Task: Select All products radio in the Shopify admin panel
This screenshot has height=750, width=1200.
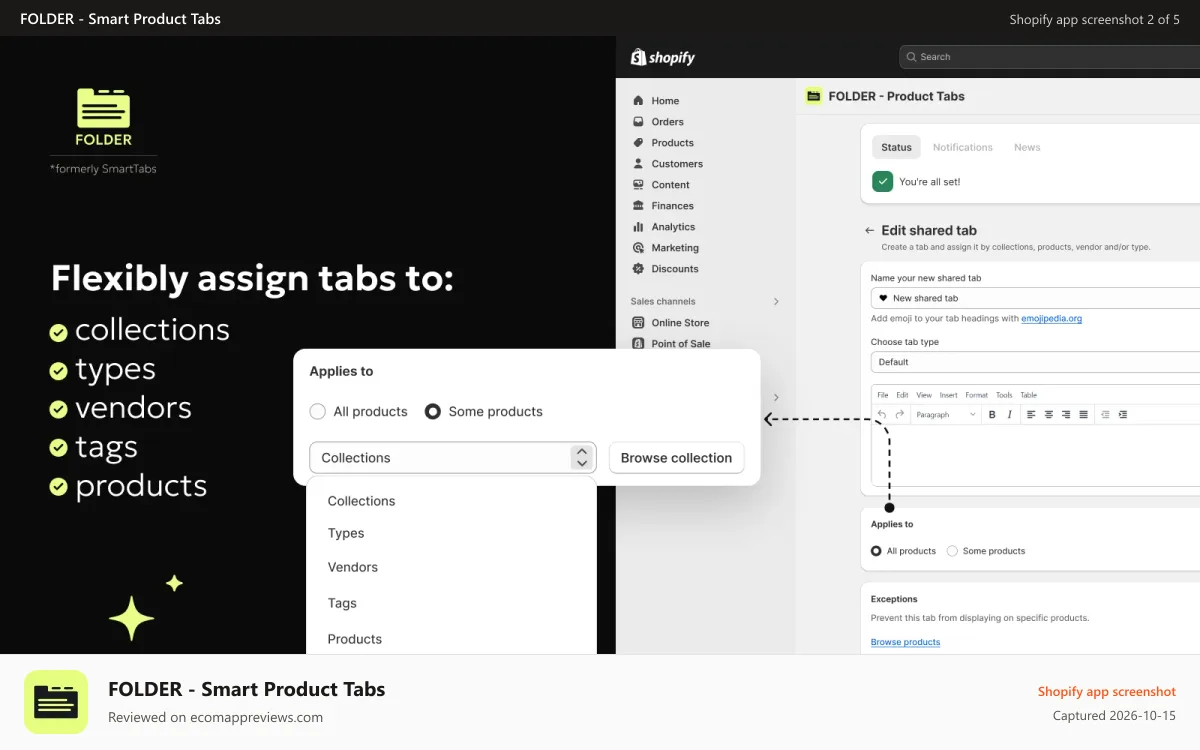Action: (x=877, y=551)
